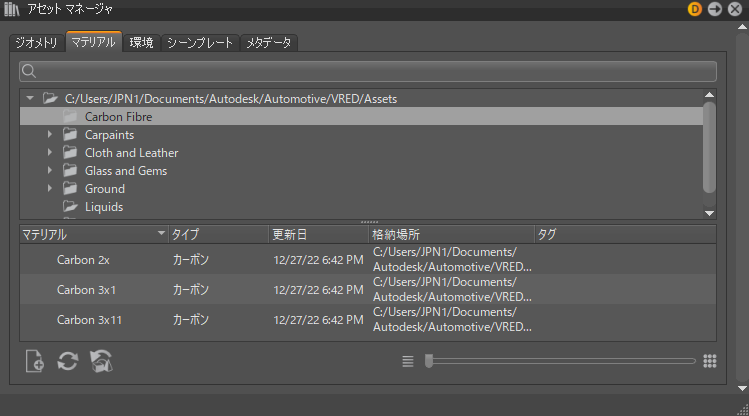
Task: Click in the material search field
Action: tap(368, 71)
